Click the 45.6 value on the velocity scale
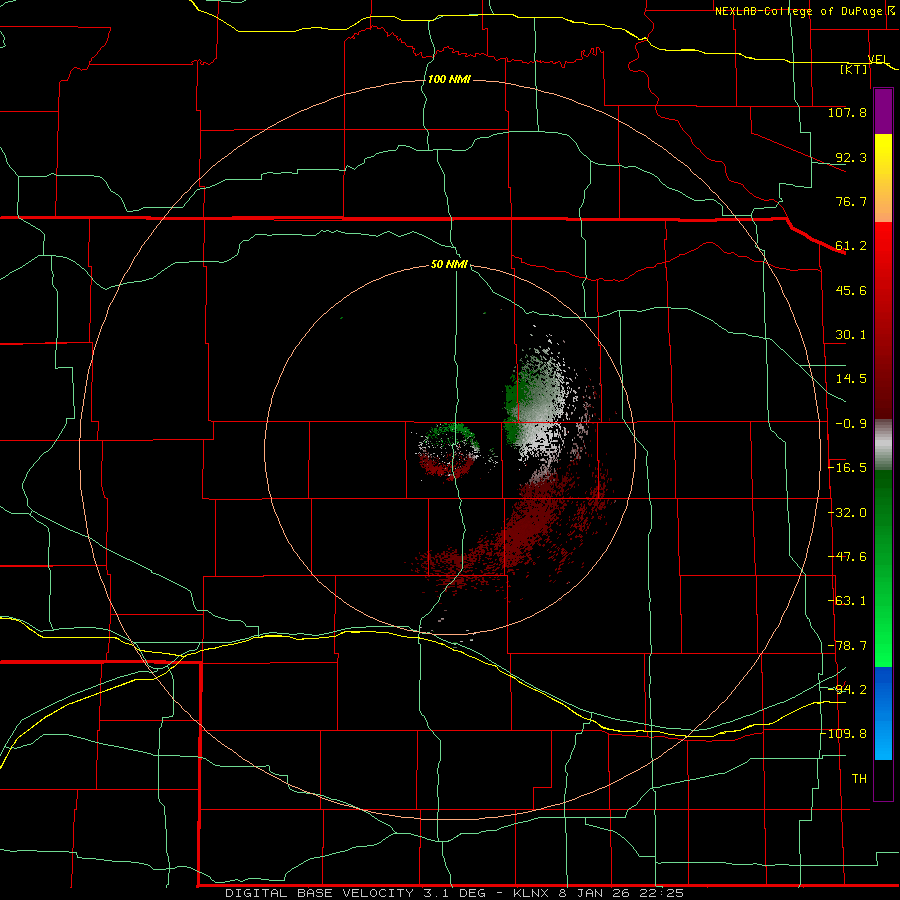Screen dimensions: 900x900 [x=851, y=290]
